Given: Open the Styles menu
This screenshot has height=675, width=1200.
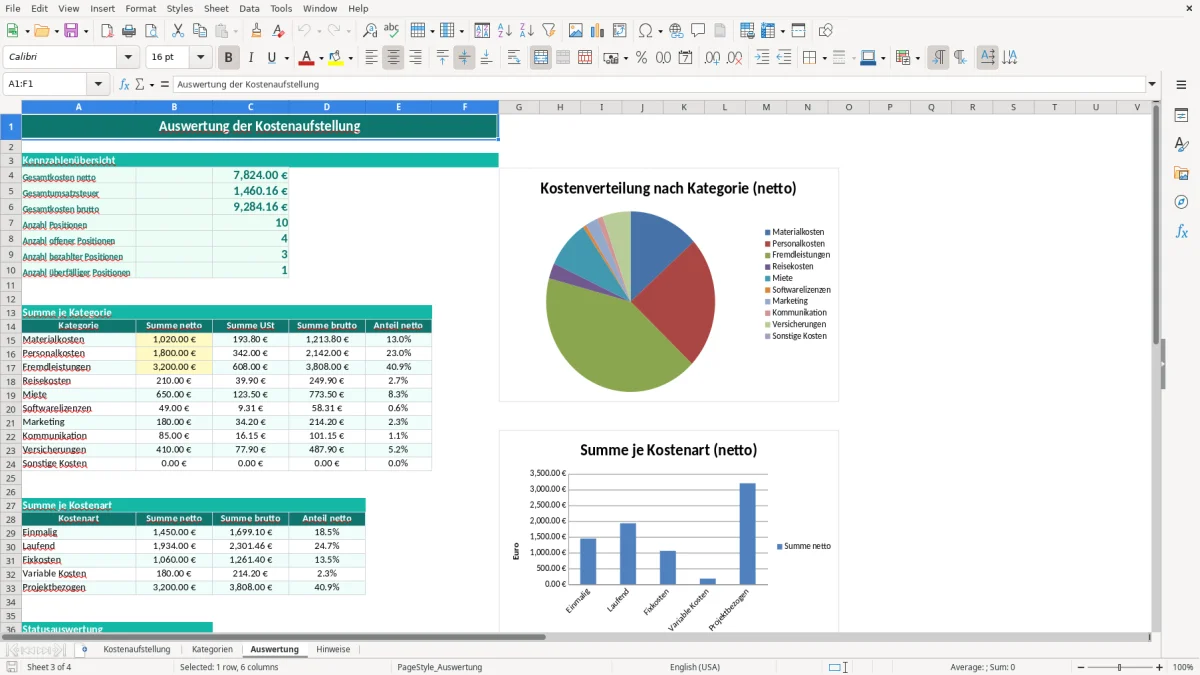Looking at the screenshot, I should pyautogui.click(x=180, y=8).
